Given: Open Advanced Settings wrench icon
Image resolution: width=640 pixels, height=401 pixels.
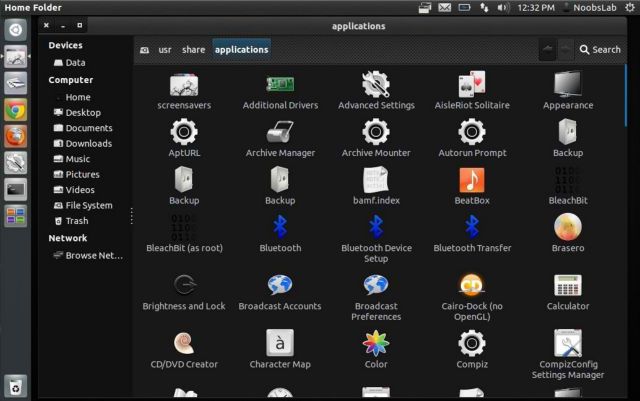Looking at the screenshot, I should (376, 84).
